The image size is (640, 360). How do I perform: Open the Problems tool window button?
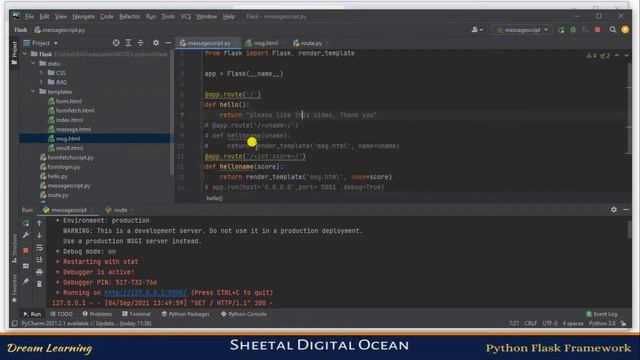(x=97, y=314)
